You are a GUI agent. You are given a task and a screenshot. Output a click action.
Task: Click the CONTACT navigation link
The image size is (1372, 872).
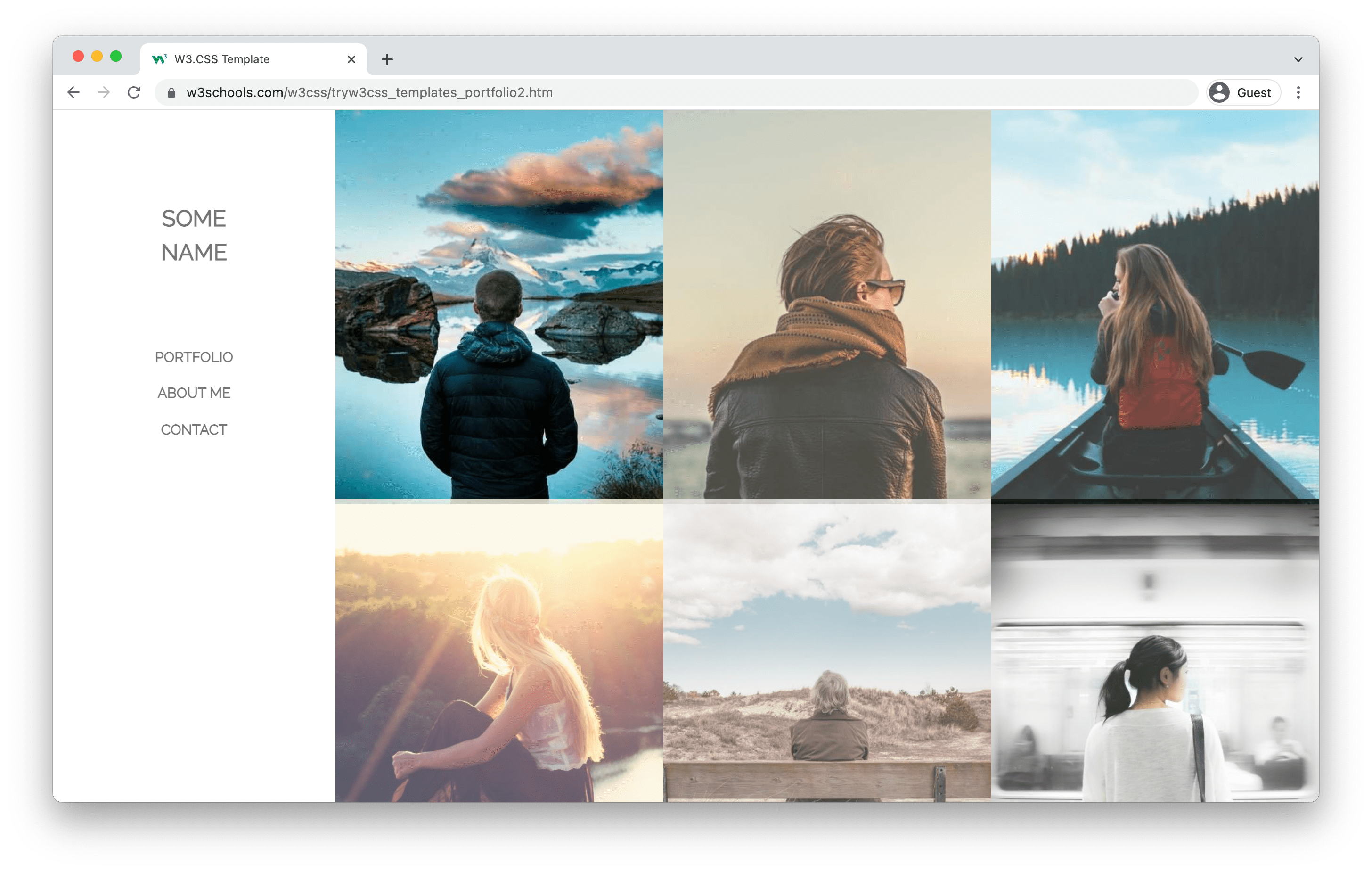[x=194, y=429]
